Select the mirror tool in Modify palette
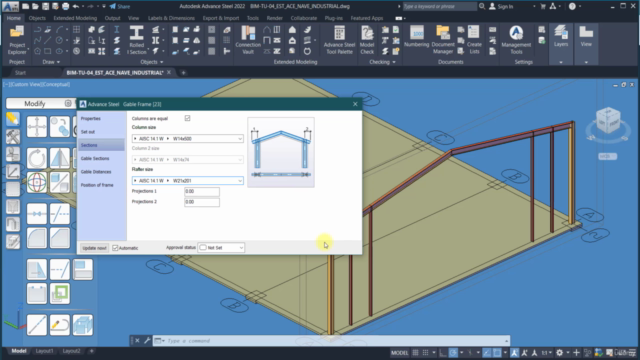640x360 pixels. [x=60, y=158]
